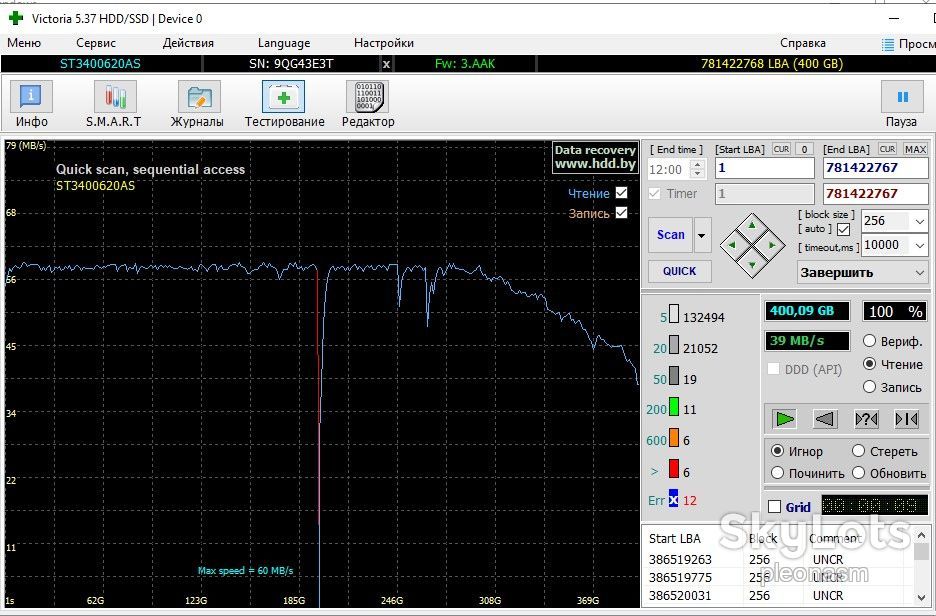Click the End LBA field showing 781422767
The width and height of the screenshot is (936, 616).
[x=875, y=168]
